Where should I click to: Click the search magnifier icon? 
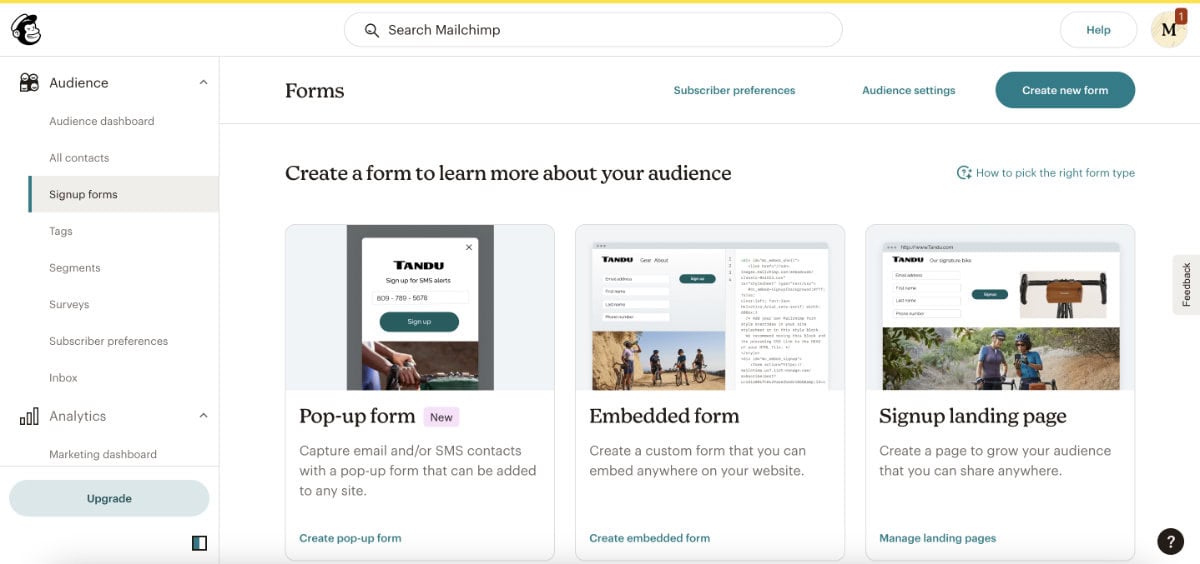[371, 30]
